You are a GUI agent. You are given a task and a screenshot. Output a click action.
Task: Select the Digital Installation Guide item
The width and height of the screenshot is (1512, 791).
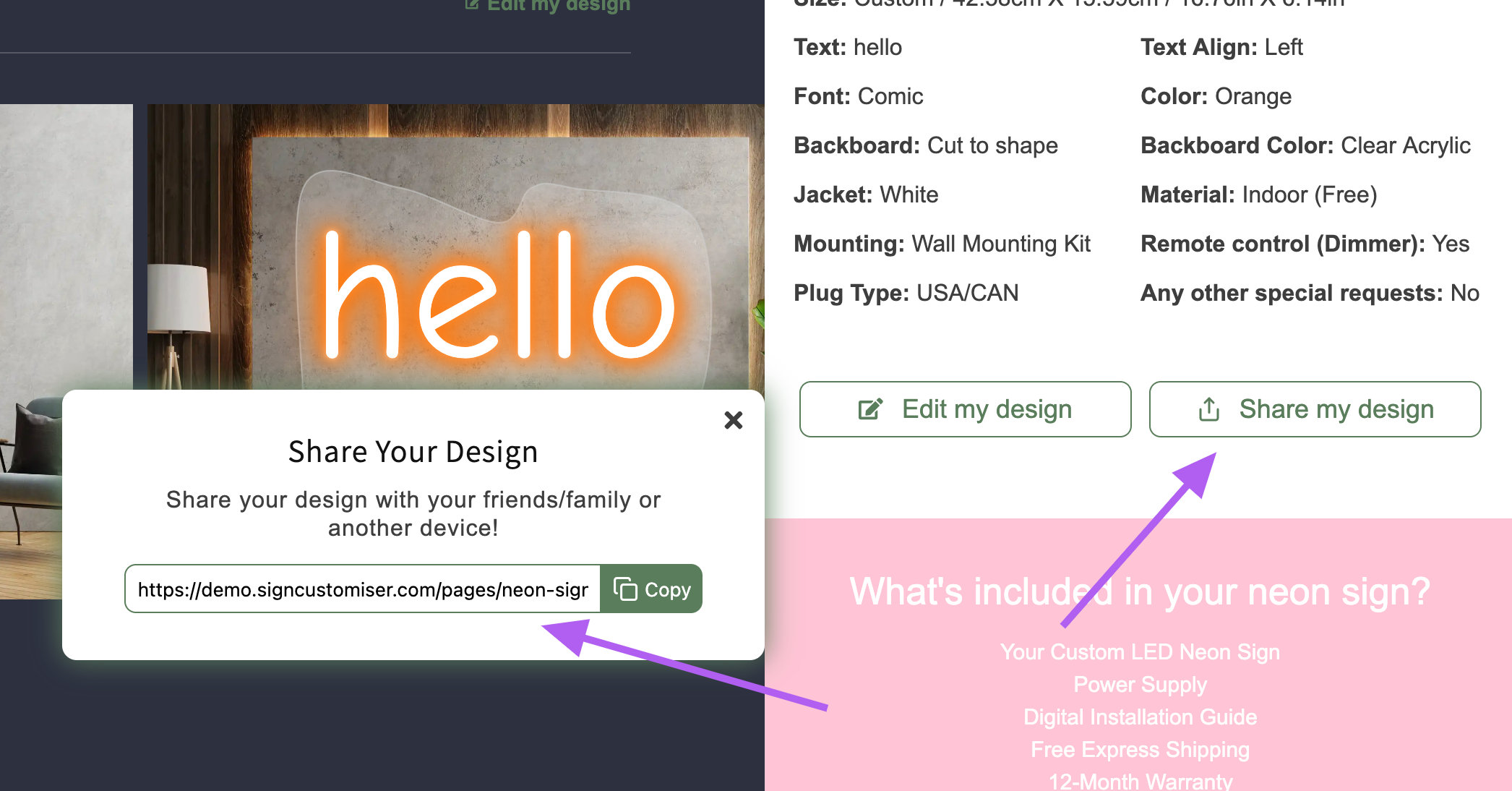tap(1140, 717)
